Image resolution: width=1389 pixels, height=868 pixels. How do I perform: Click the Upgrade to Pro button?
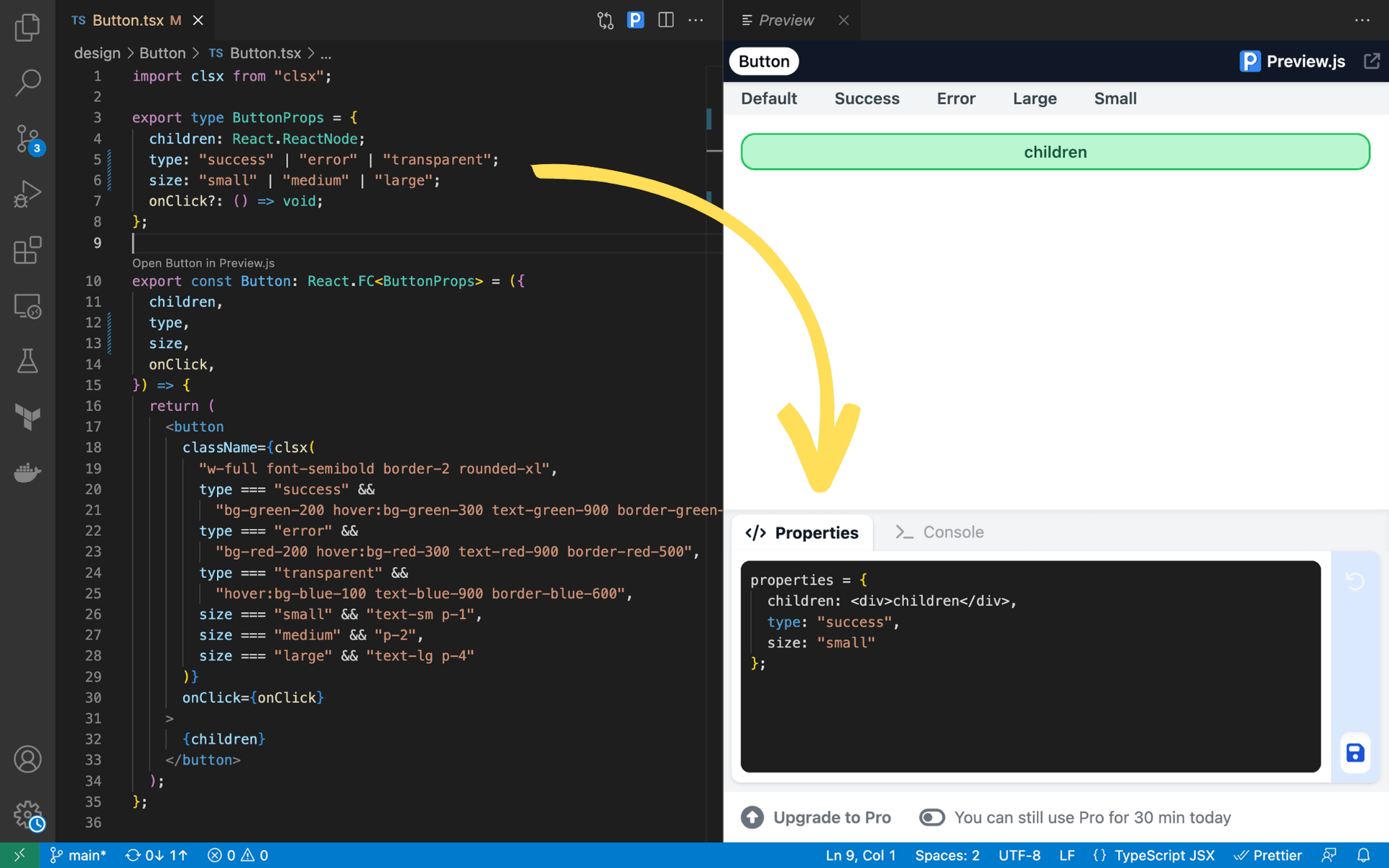click(815, 817)
